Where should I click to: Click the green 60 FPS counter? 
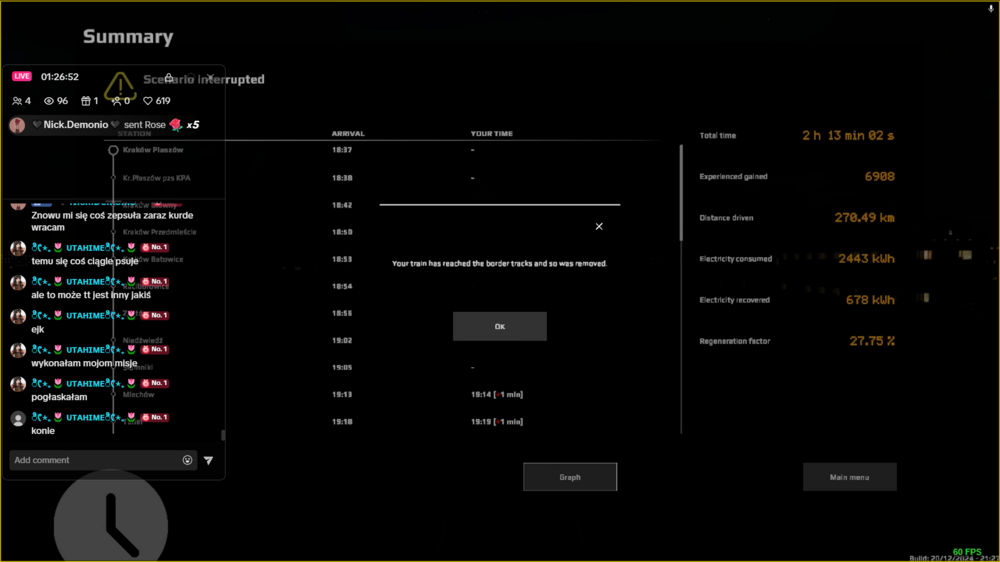967,552
